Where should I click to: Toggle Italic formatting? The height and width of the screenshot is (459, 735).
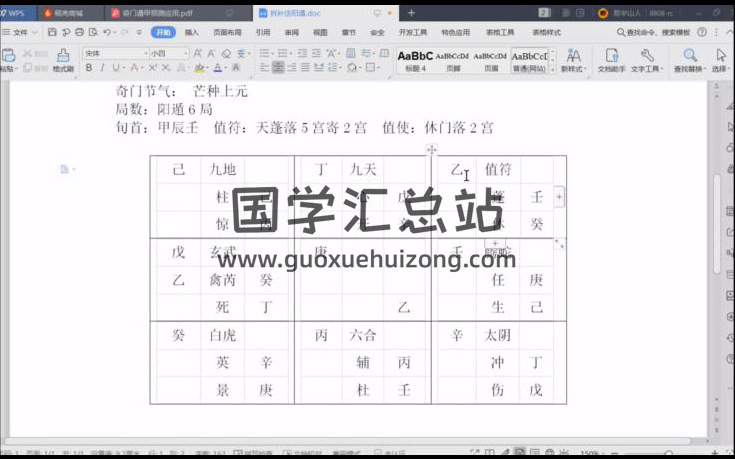[102, 68]
